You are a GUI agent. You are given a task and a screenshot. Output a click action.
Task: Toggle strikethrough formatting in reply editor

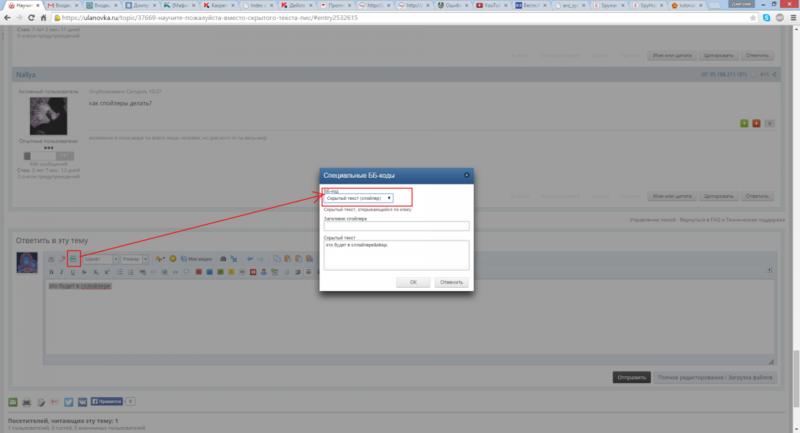coord(84,272)
